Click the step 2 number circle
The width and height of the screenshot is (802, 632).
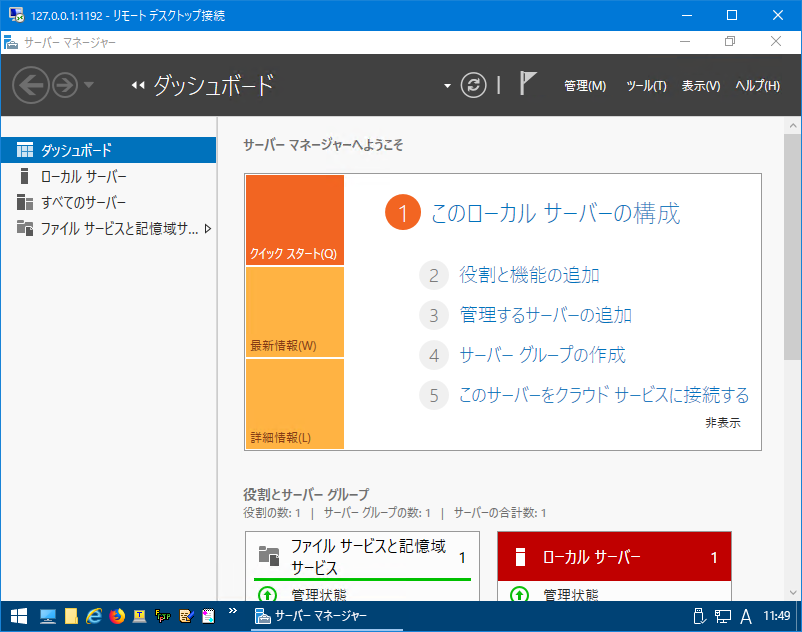pyautogui.click(x=434, y=275)
